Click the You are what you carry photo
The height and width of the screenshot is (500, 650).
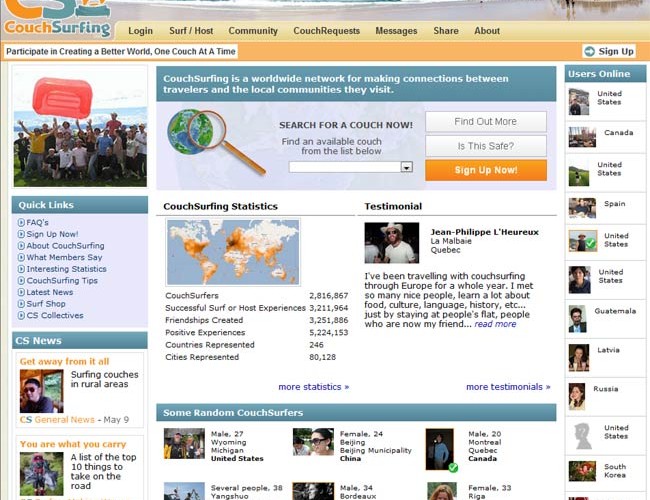[41, 474]
